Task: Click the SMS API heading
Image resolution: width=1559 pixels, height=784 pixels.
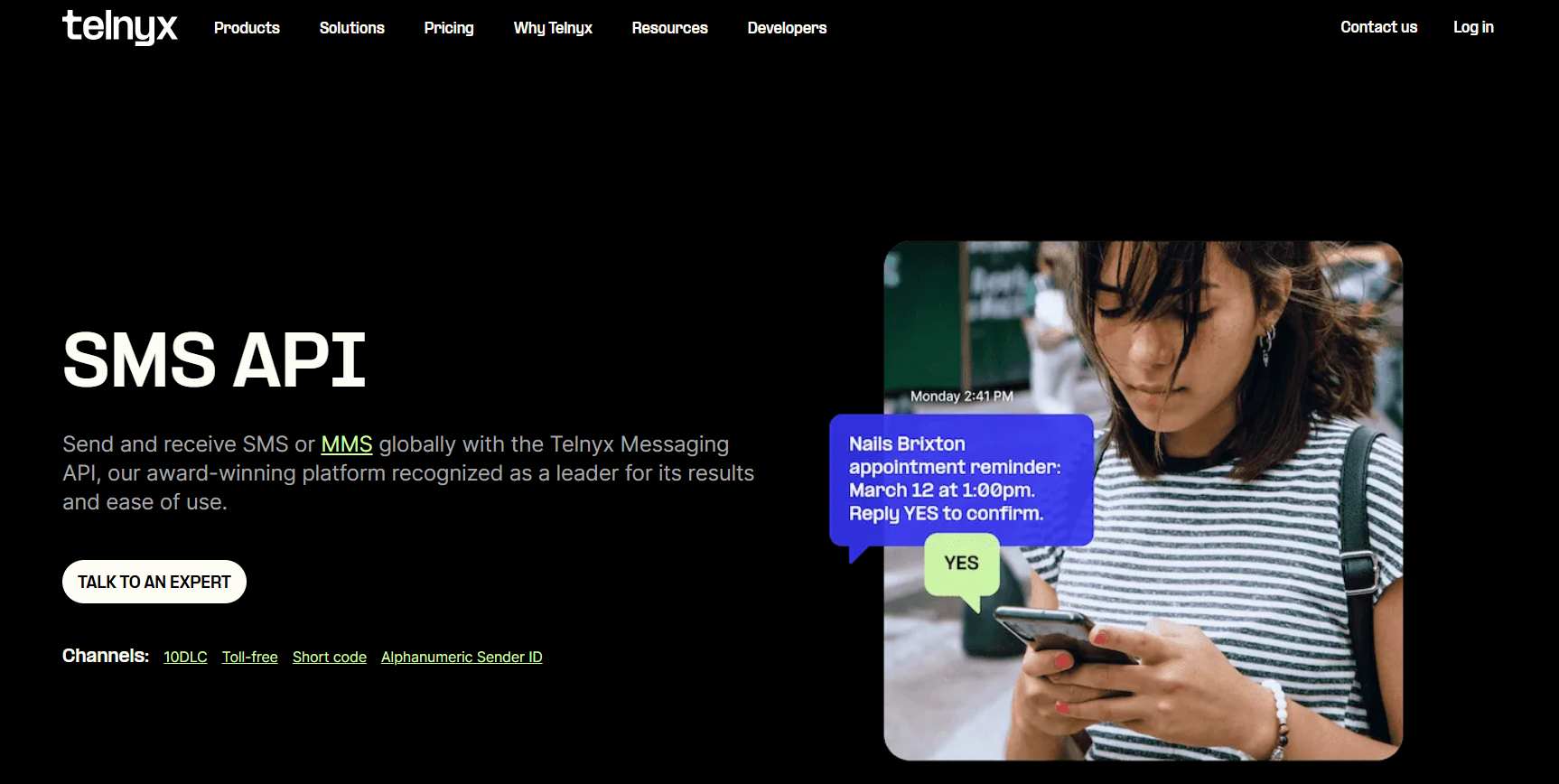Action: [x=214, y=360]
